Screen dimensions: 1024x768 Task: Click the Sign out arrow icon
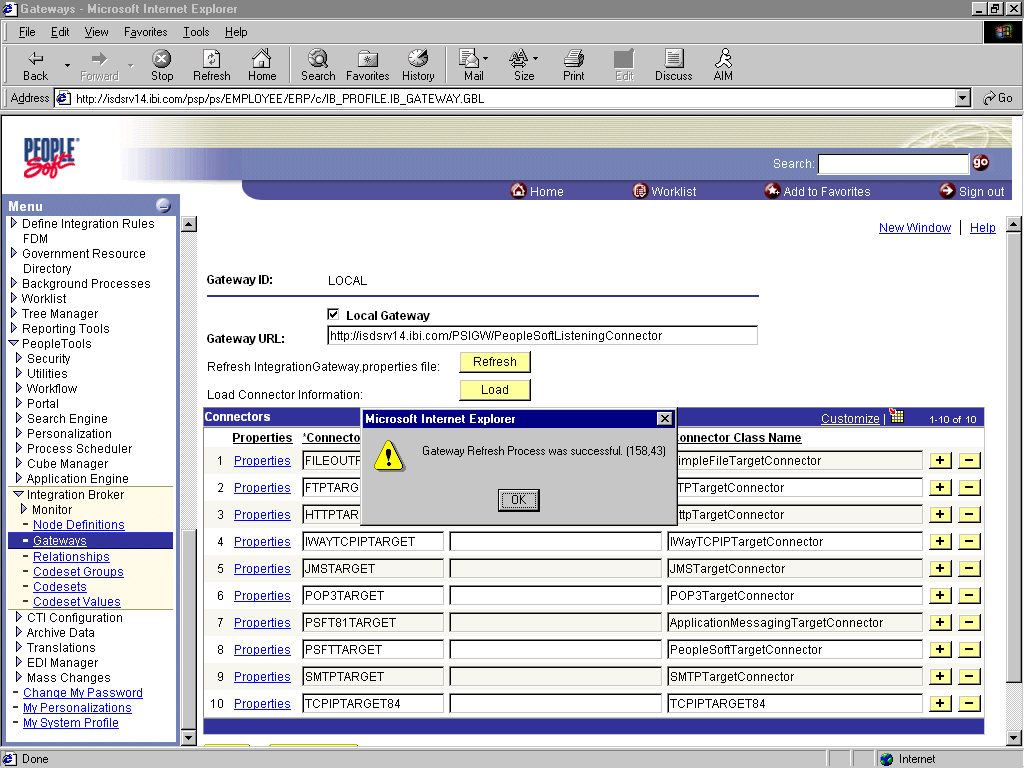pyautogui.click(x=947, y=191)
